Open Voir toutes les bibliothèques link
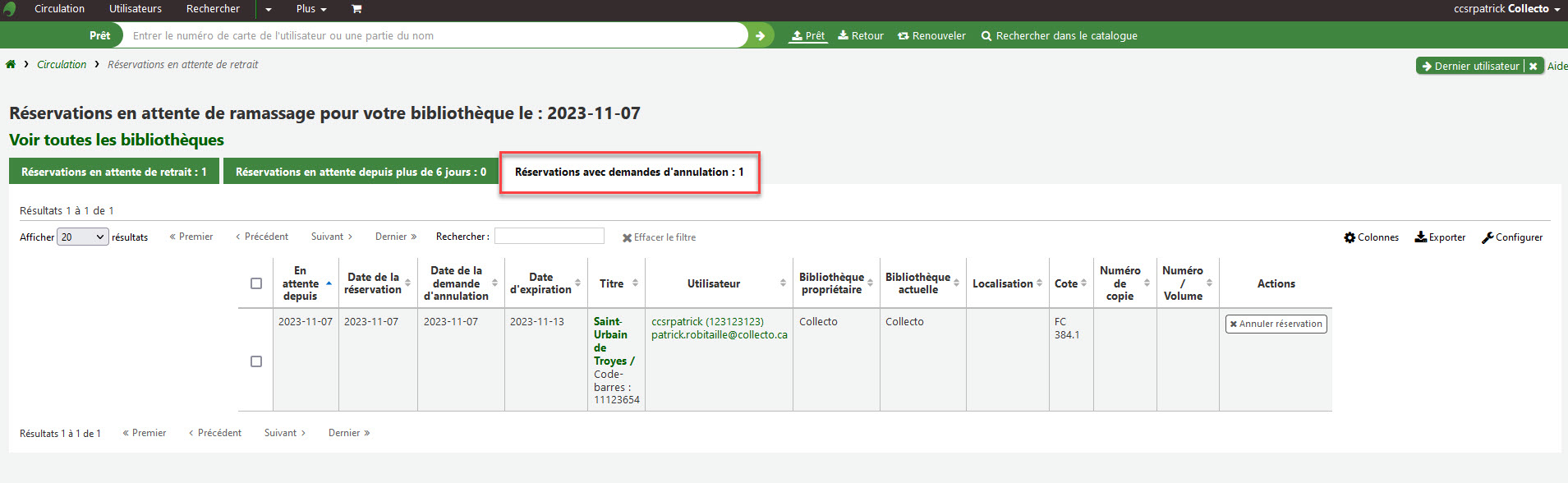Screen dimensions: 1568x483 coord(117,140)
